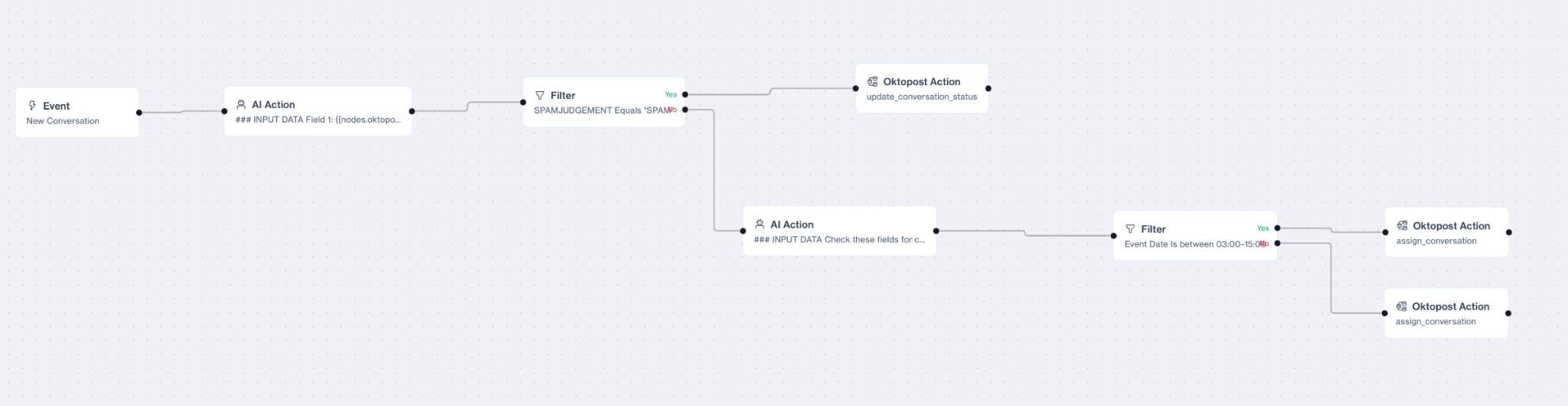Click the icon on upper assign_conversation node
1568x406 pixels.
click(x=1402, y=226)
